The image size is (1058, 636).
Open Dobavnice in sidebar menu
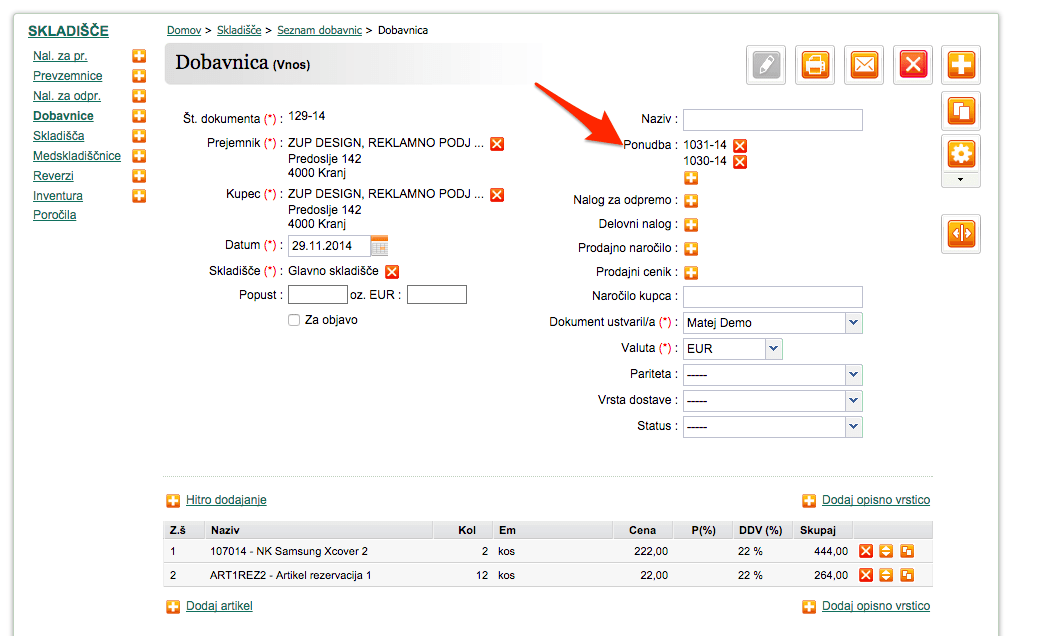(63, 116)
